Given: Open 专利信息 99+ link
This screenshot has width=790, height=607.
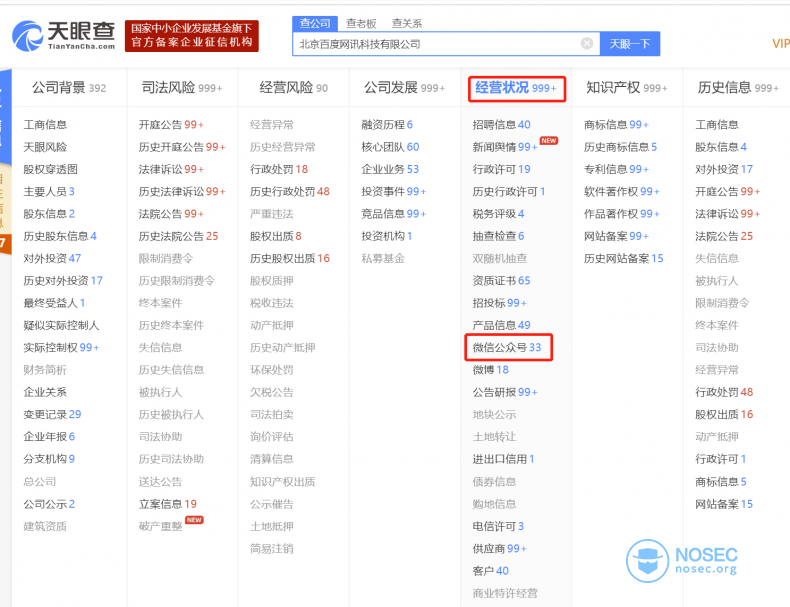Looking at the screenshot, I should [617, 169].
